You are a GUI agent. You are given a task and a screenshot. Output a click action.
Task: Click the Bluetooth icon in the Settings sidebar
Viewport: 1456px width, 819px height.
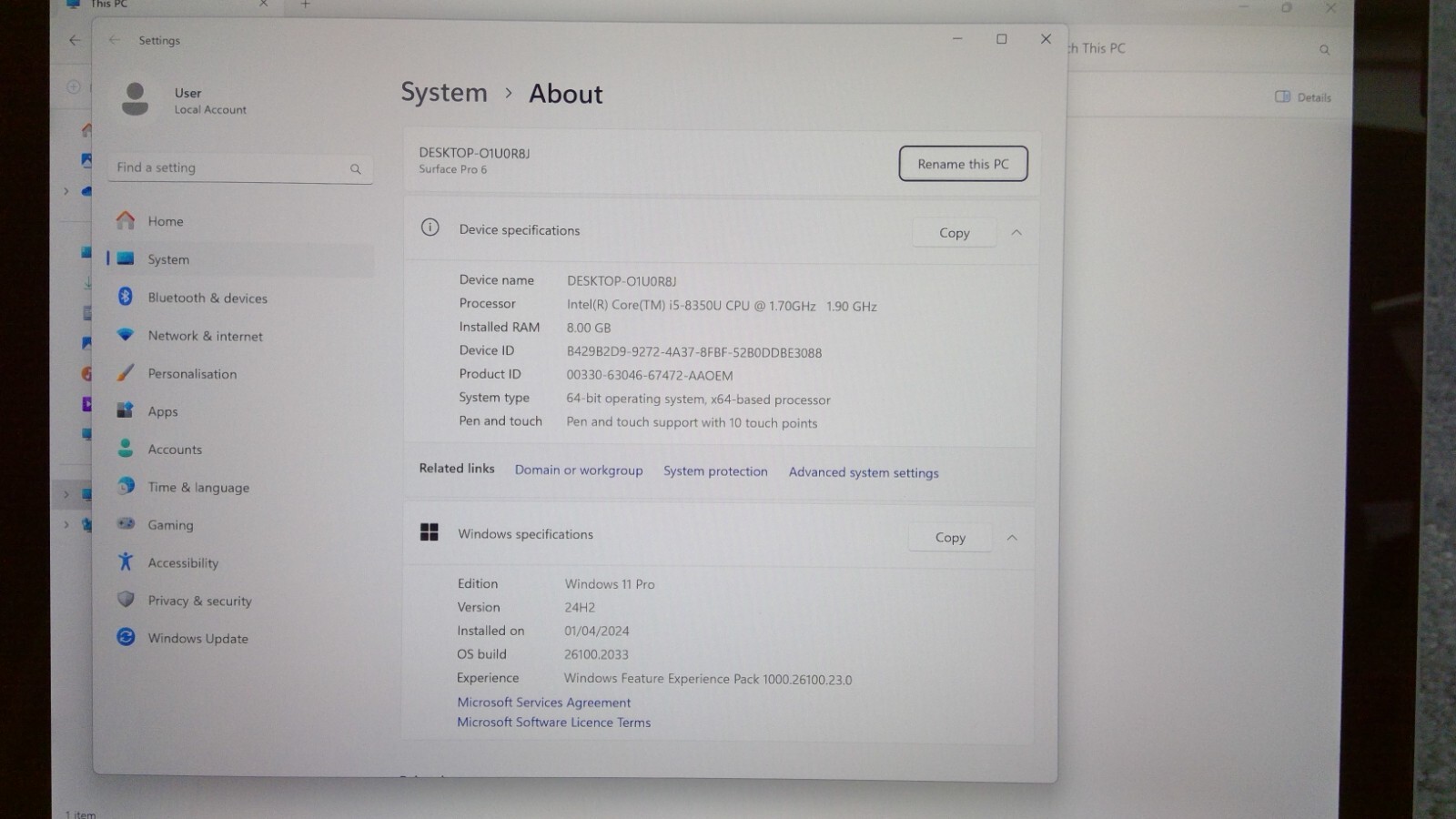coord(126,297)
